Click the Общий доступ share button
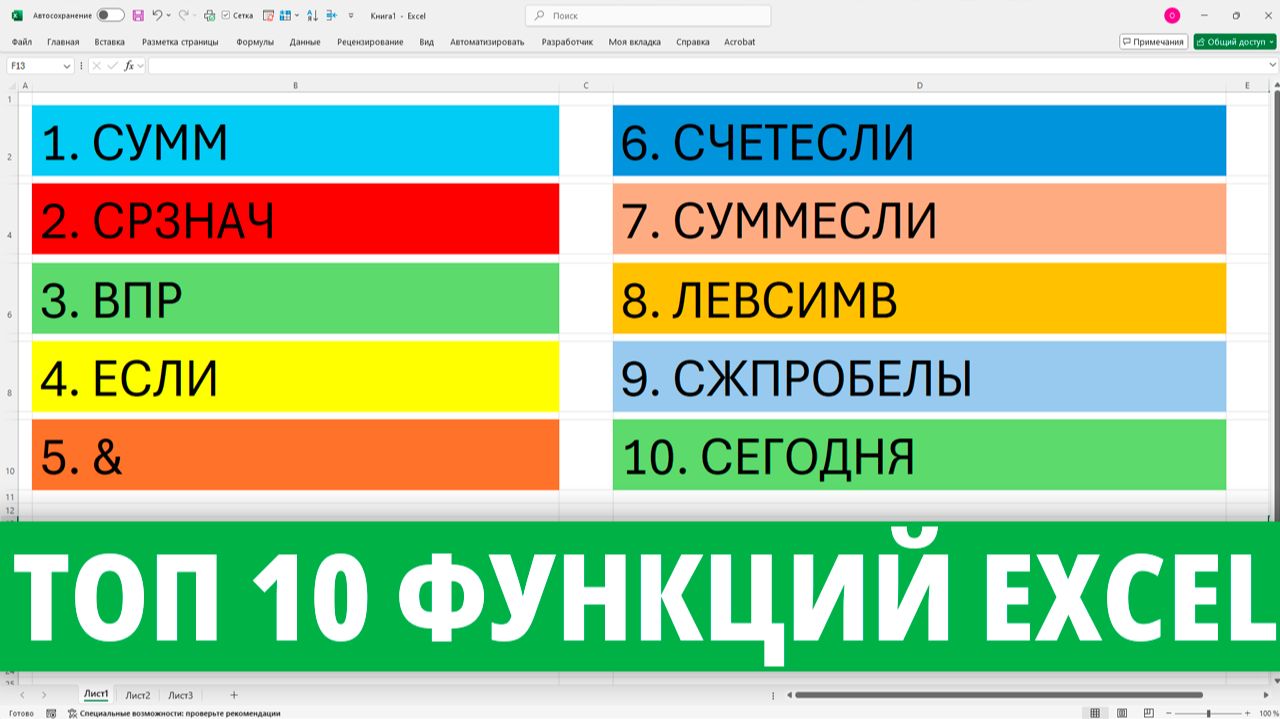The height and width of the screenshot is (719, 1280). pyautogui.click(x=1234, y=42)
